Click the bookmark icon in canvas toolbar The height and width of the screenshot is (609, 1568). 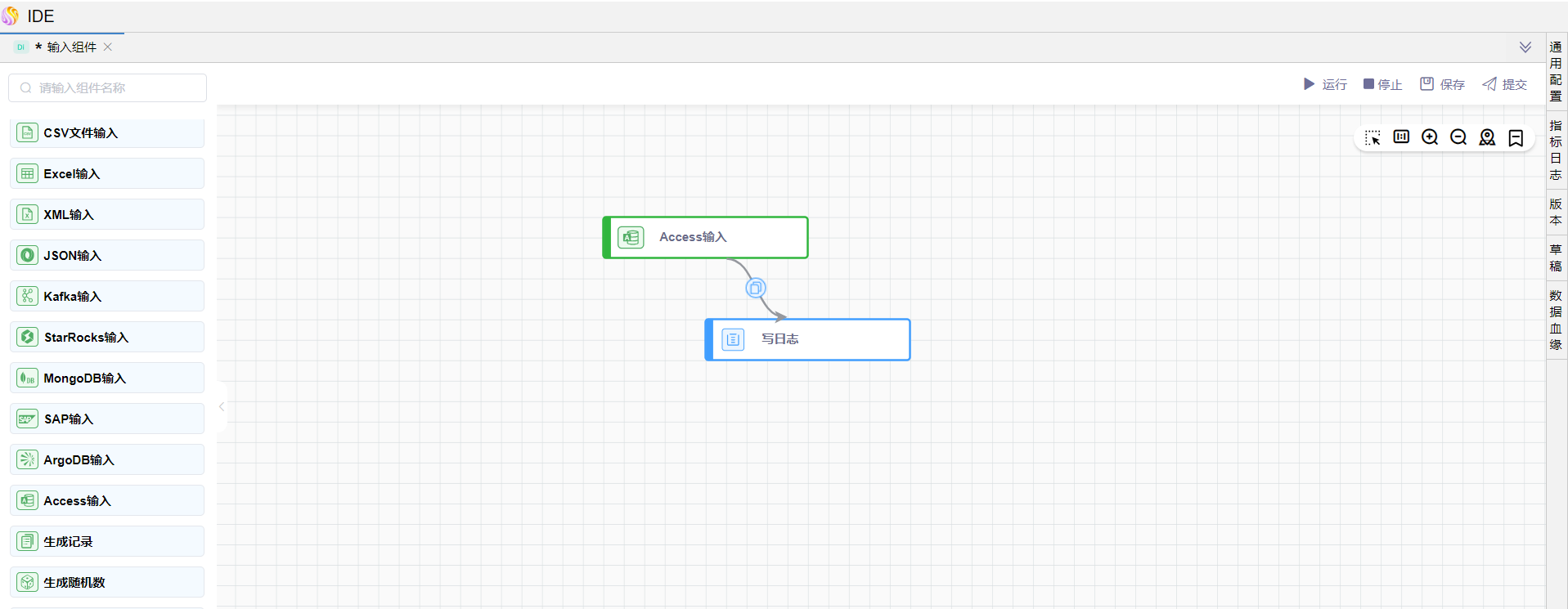(1516, 137)
